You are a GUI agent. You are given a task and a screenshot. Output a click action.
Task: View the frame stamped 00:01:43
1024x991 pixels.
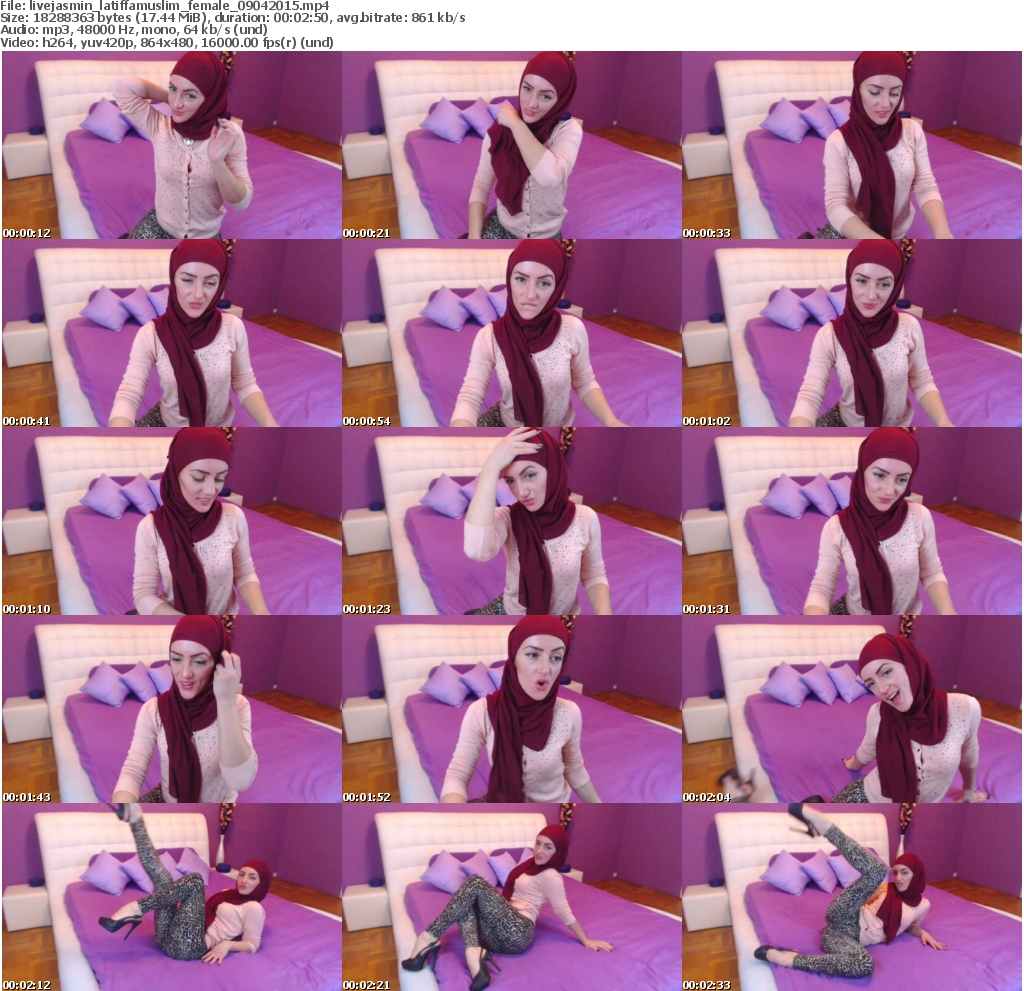172,709
